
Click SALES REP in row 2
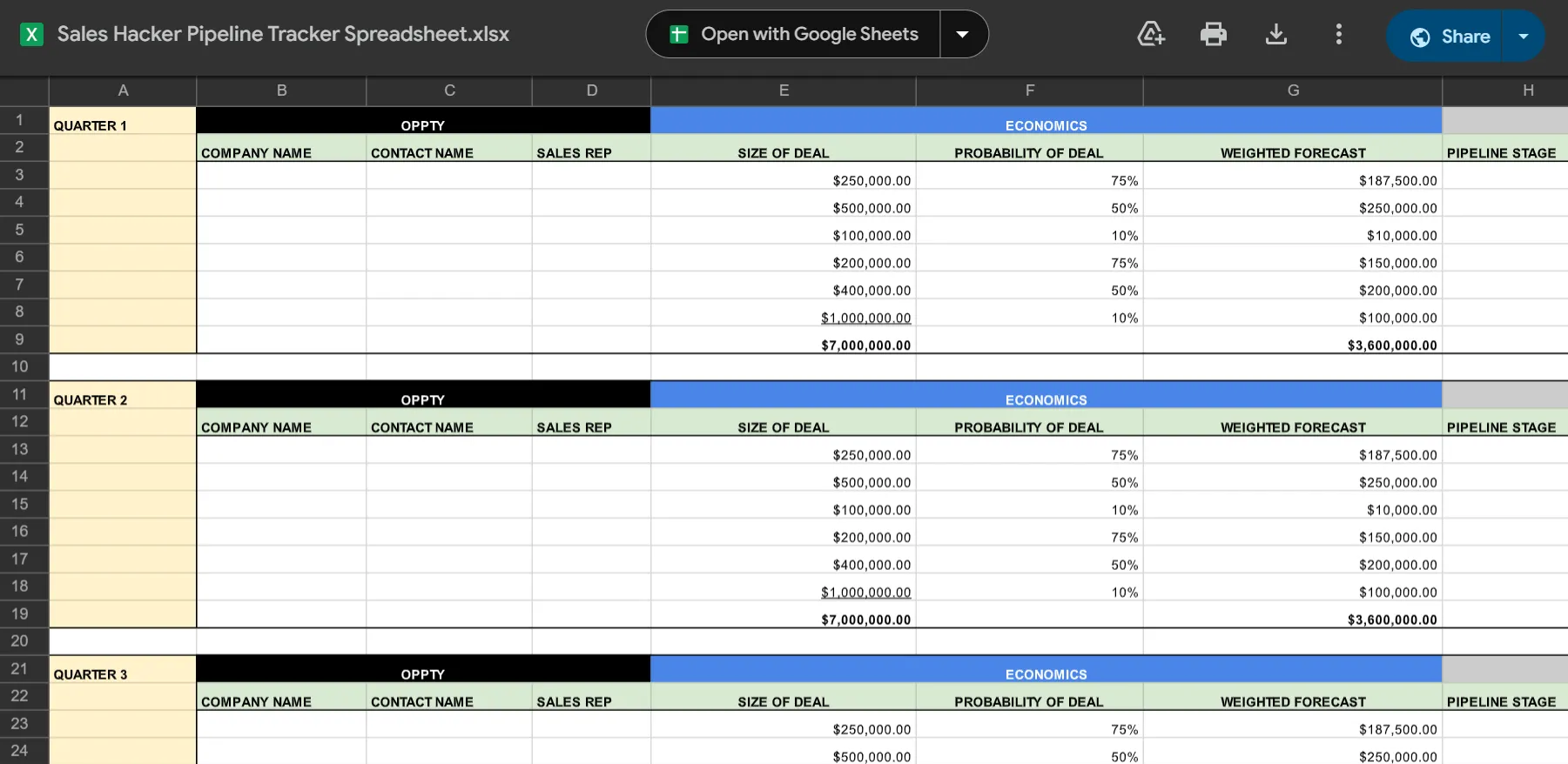(x=592, y=148)
